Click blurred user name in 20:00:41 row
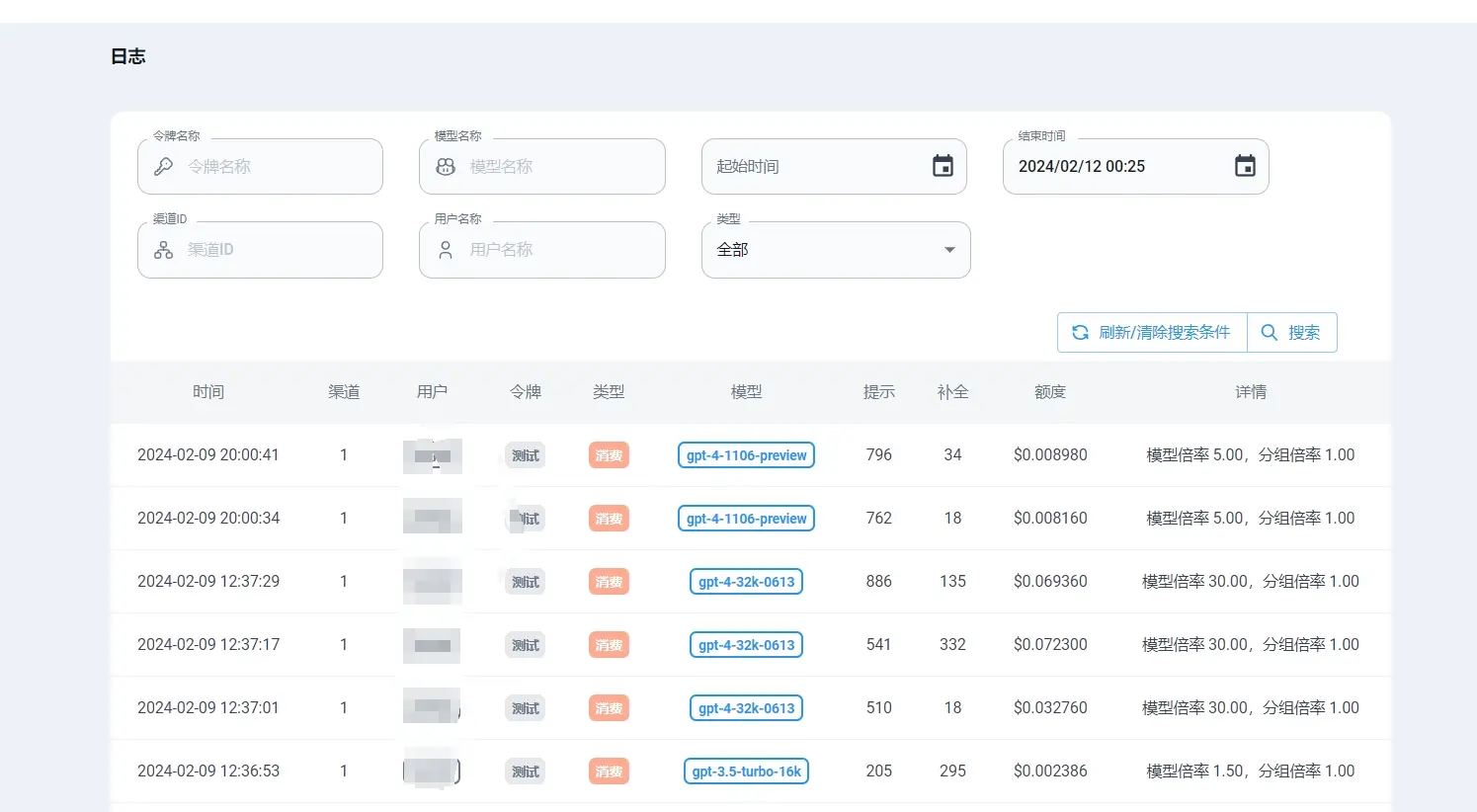Image resolution: width=1477 pixels, height=812 pixels. click(x=433, y=455)
